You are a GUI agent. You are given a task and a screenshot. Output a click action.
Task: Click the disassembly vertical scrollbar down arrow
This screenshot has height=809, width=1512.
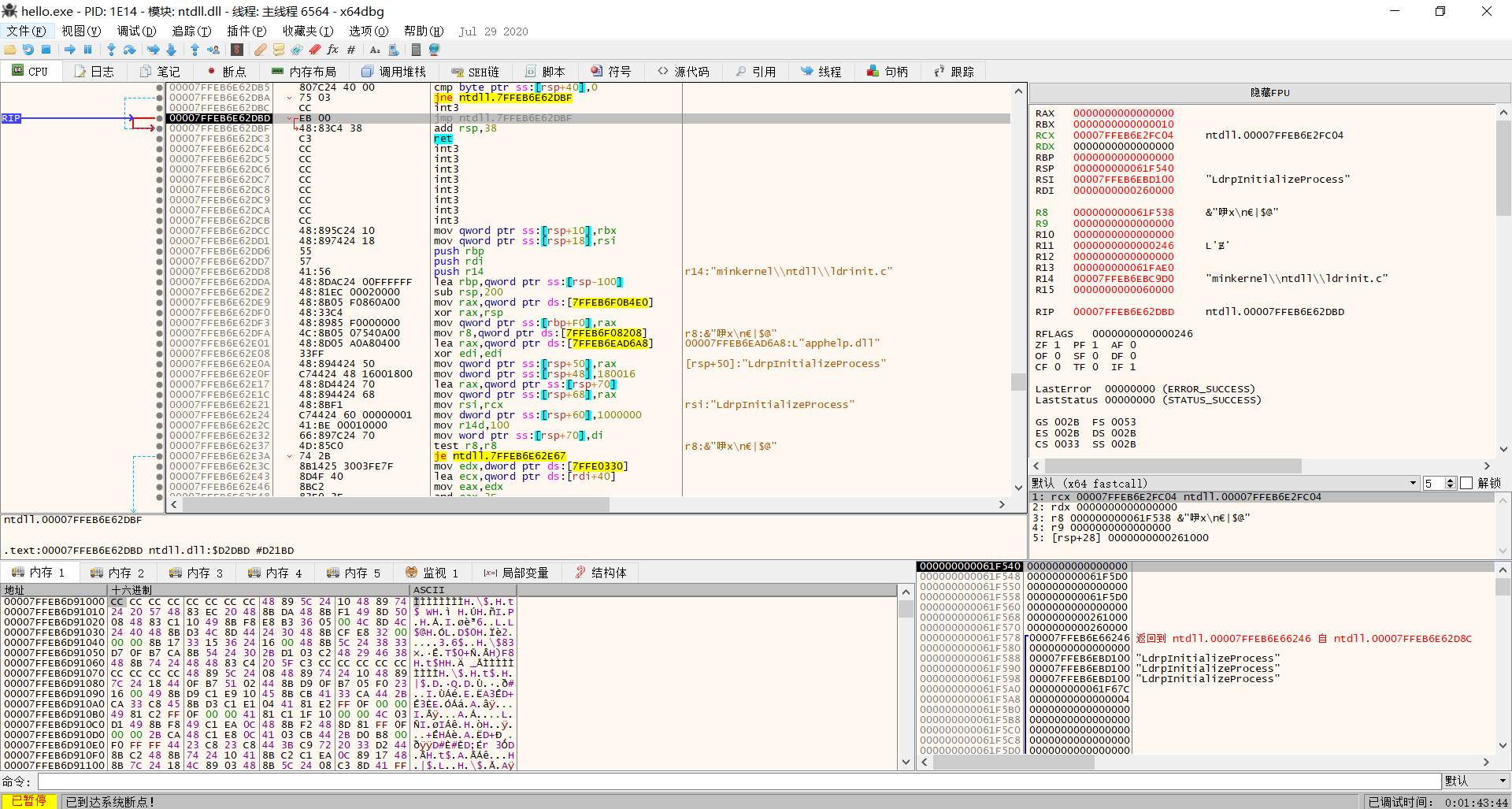tap(1018, 488)
